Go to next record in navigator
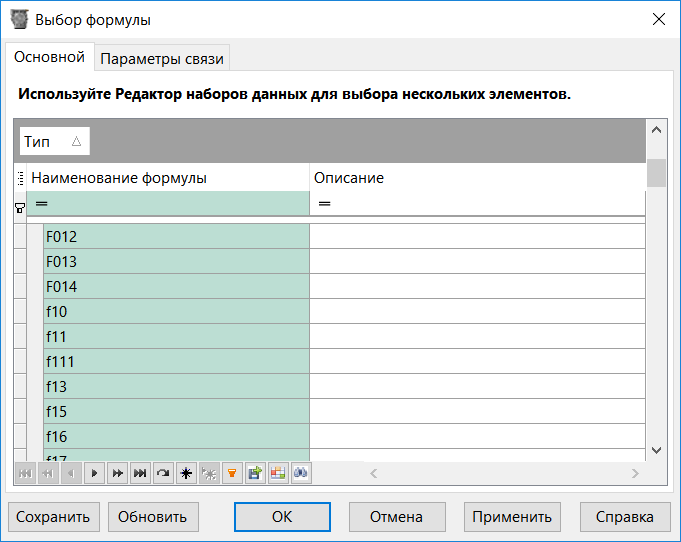Viewport: 681px width, 542px height. [95, 473]
